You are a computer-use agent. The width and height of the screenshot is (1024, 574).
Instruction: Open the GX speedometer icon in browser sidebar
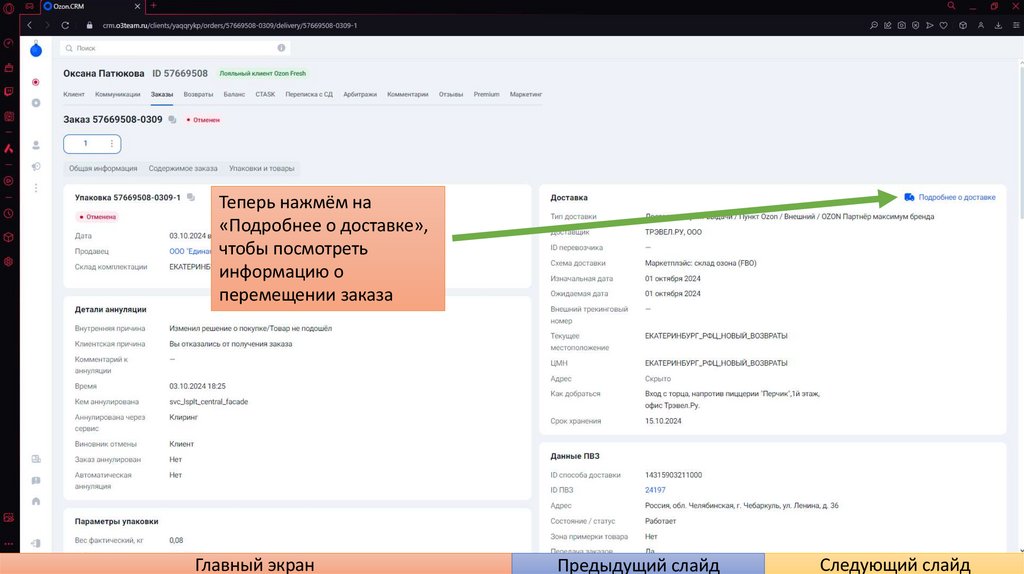point(8,43)
